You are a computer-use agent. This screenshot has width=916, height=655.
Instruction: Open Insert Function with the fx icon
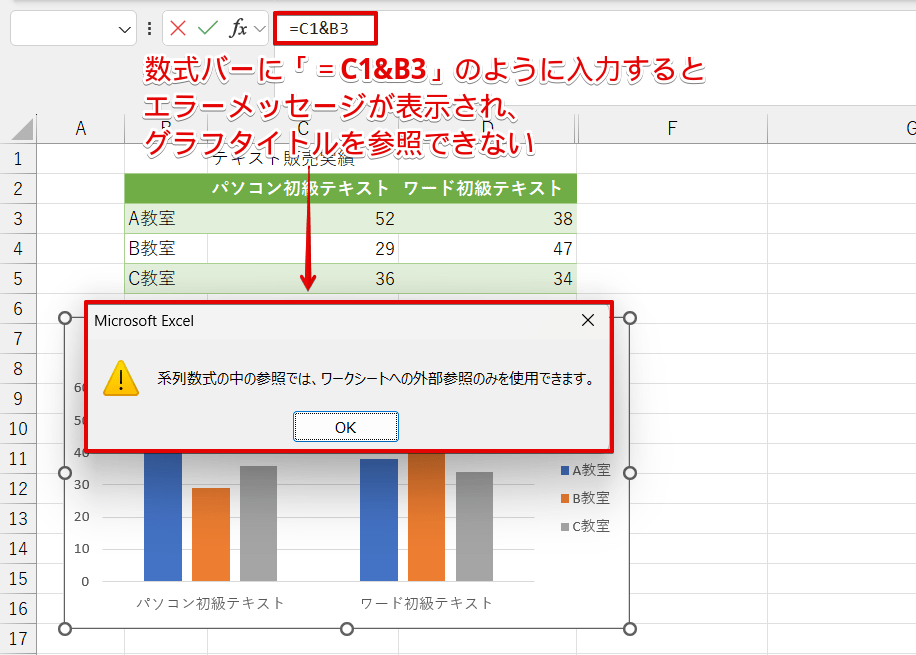(x=238, y=28)
